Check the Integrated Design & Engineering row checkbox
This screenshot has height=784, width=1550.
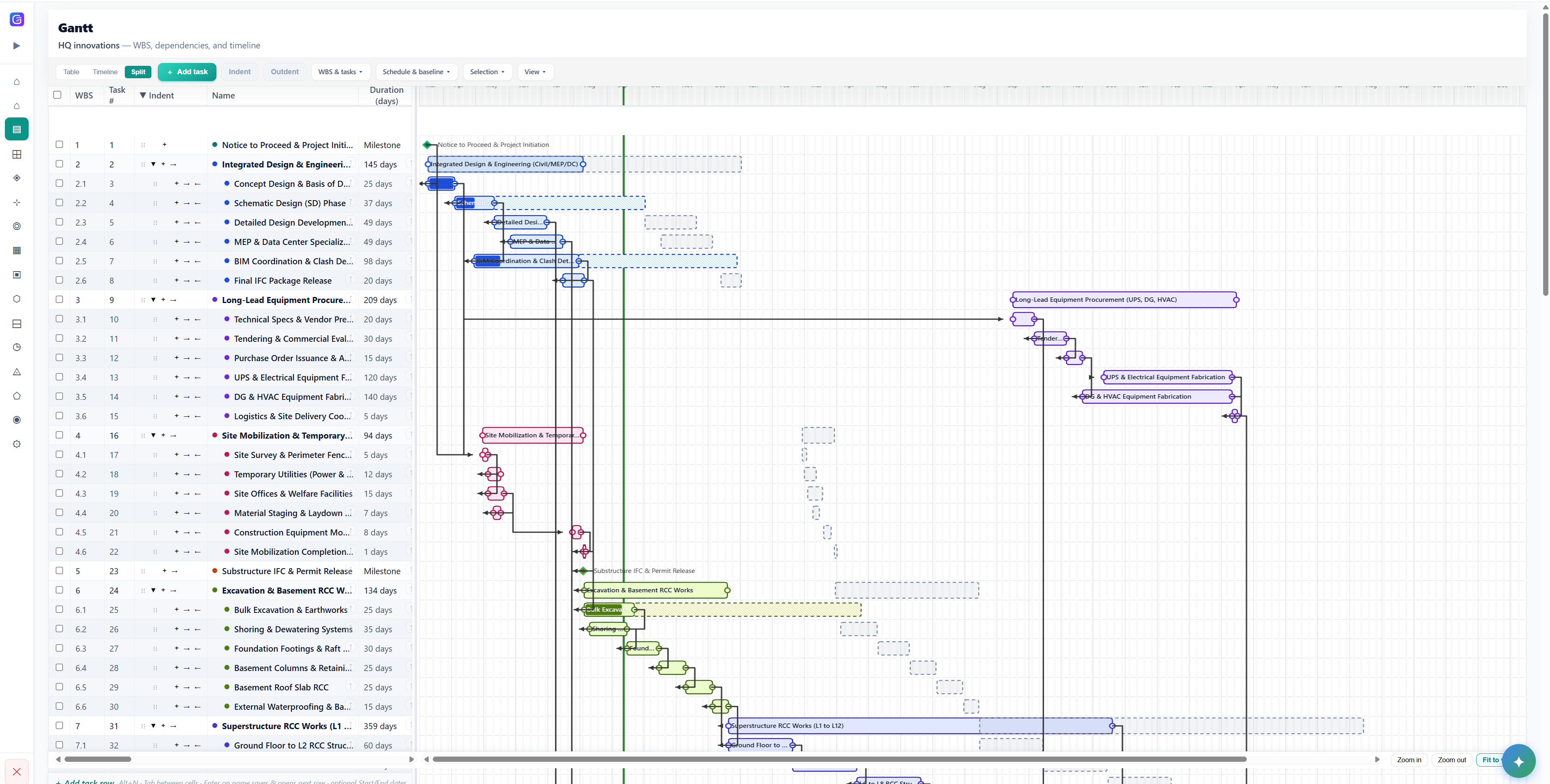click(x=59, y=163)
